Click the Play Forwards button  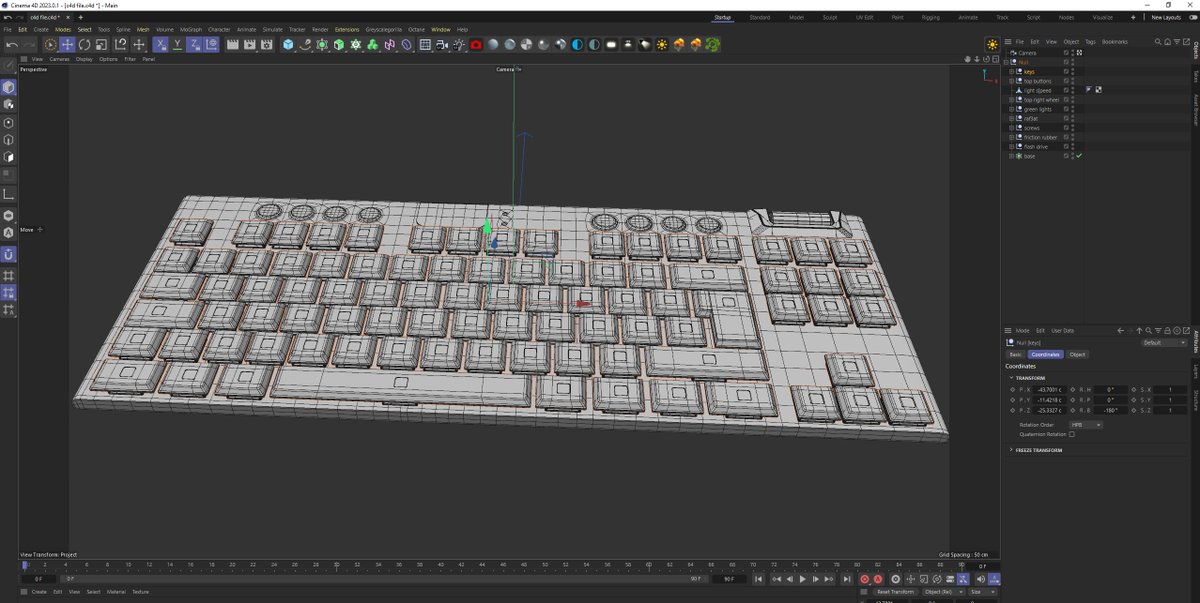[802, 579]
